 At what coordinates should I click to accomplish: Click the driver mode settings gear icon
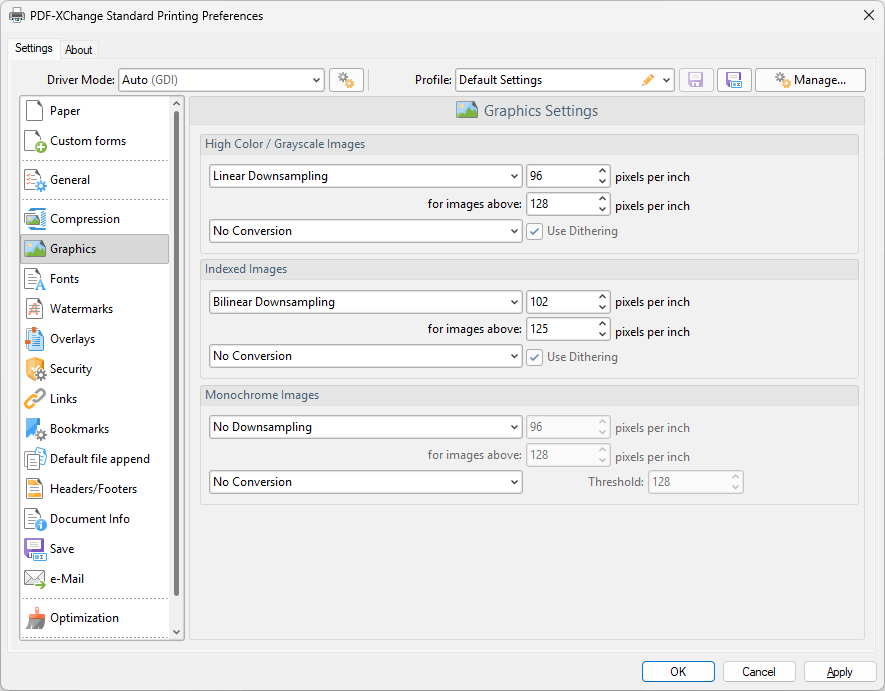click(x=346, y=80)
